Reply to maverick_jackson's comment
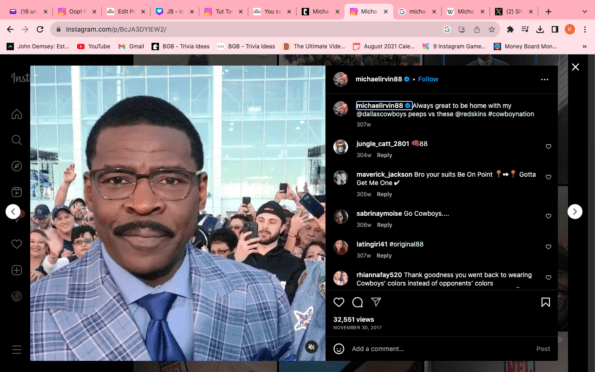Screen dimensions: 595x372 (384, 194)
